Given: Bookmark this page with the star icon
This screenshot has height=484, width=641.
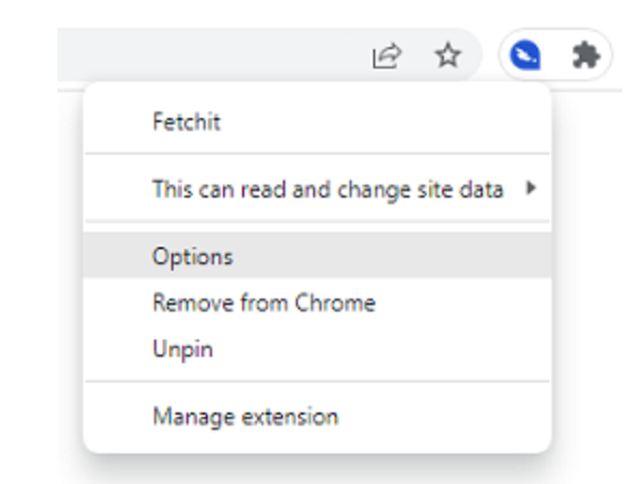Looking at the screenshot, I should tap(448, 56).
